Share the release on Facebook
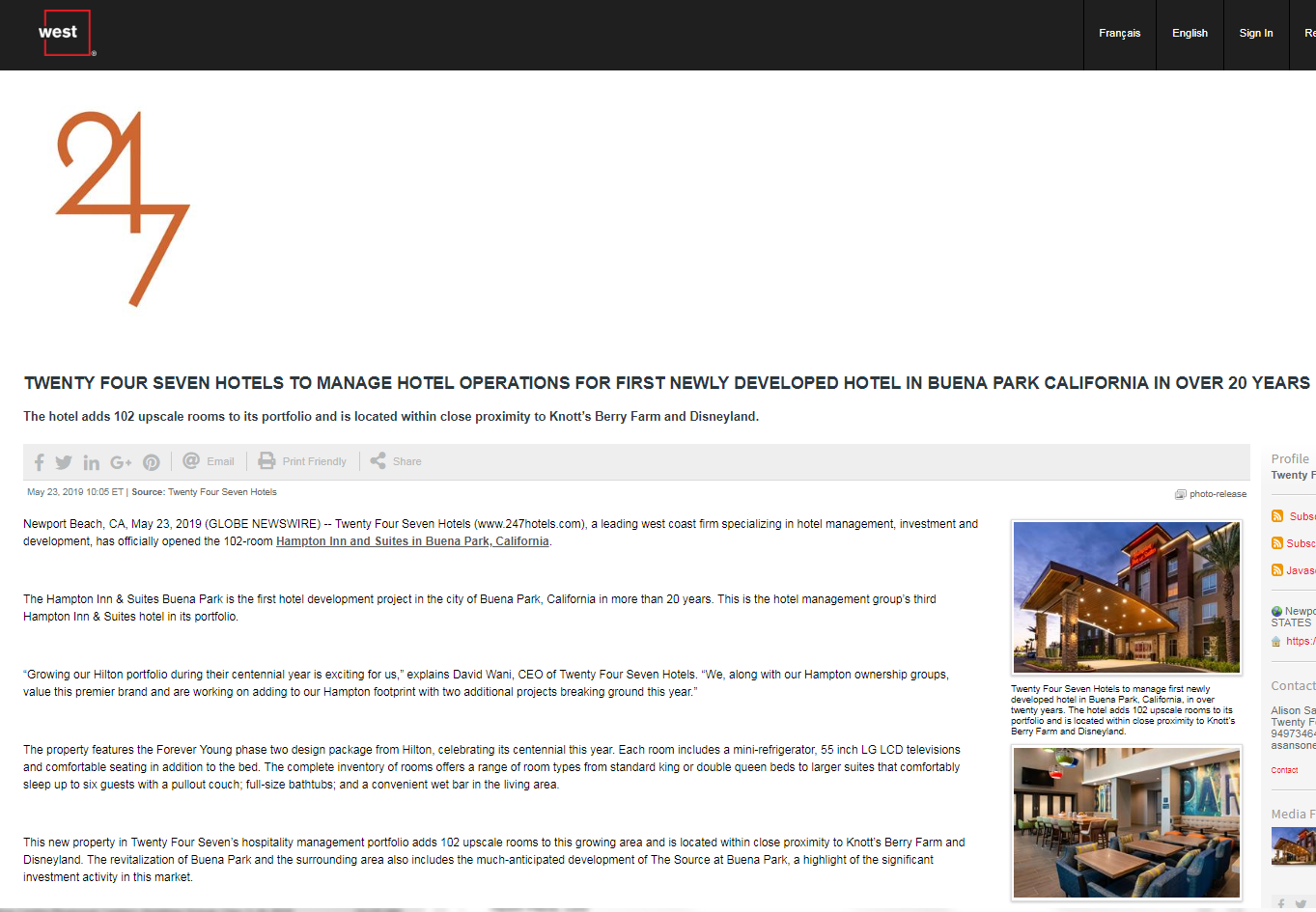 (40, 462)
